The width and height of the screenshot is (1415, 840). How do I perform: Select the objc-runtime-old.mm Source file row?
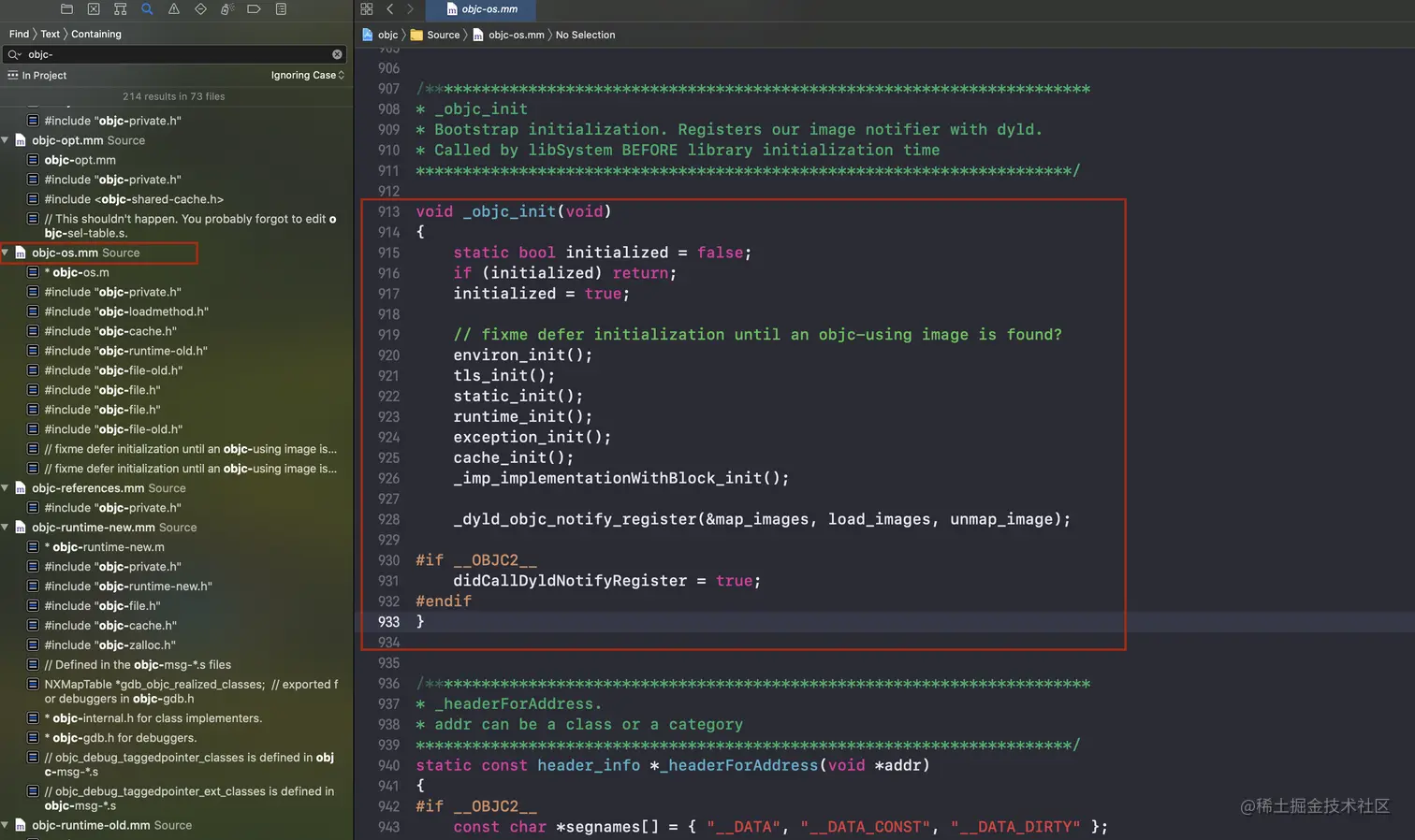click(176, 825)
